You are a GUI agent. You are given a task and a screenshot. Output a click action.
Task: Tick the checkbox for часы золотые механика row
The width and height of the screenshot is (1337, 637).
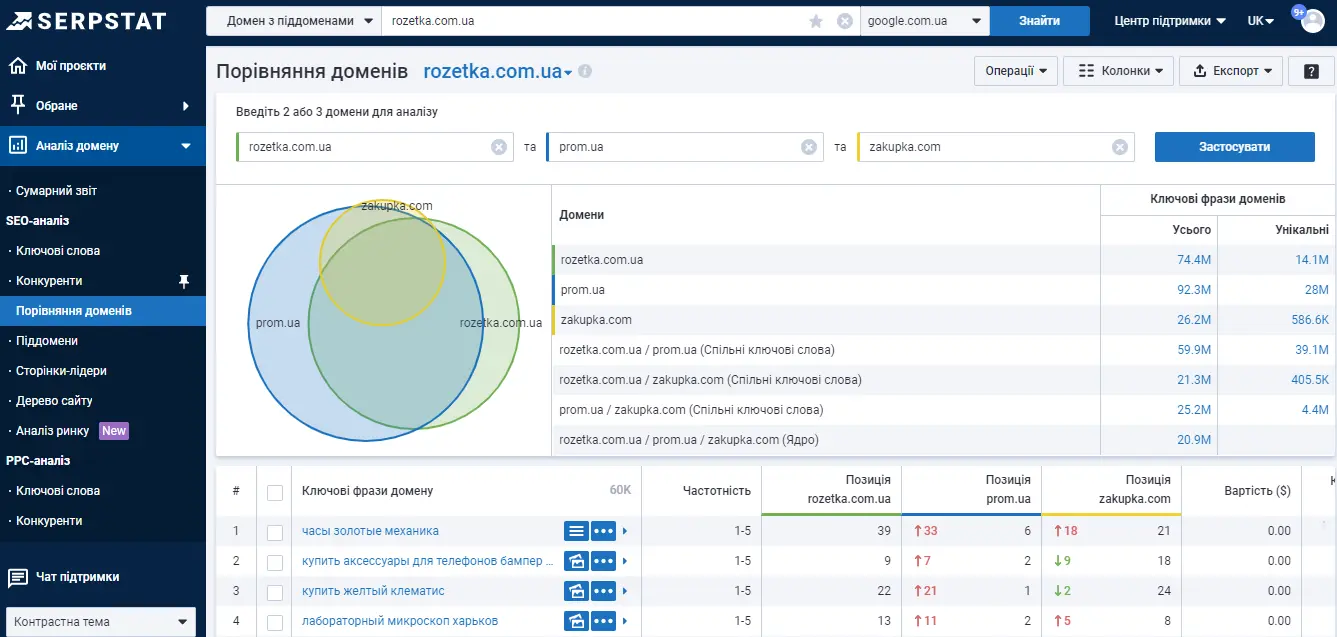(x=275, y=532)
